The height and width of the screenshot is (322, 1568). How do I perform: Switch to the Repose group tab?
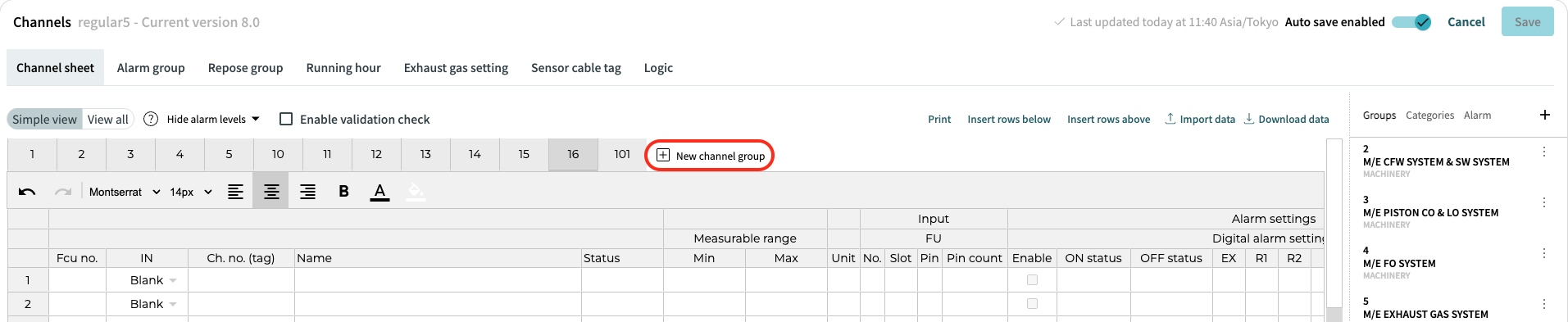click(245, 68)
